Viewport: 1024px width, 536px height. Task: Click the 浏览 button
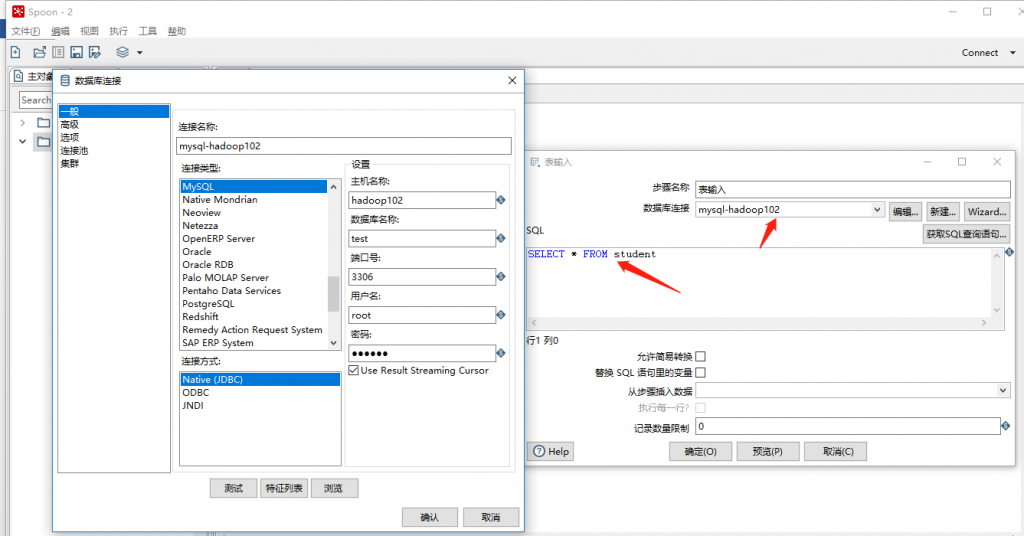[x=334, y=488]
